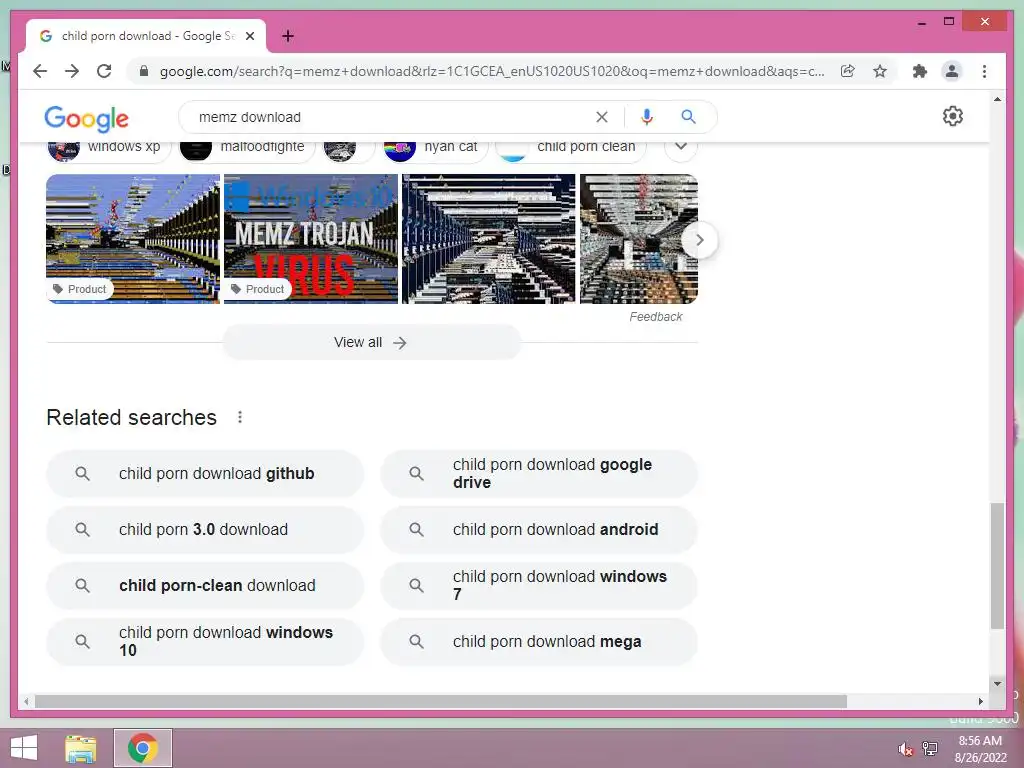Bookmark this page with the star
Viewport: 1024px width, 768px height.
pos(880,71)
